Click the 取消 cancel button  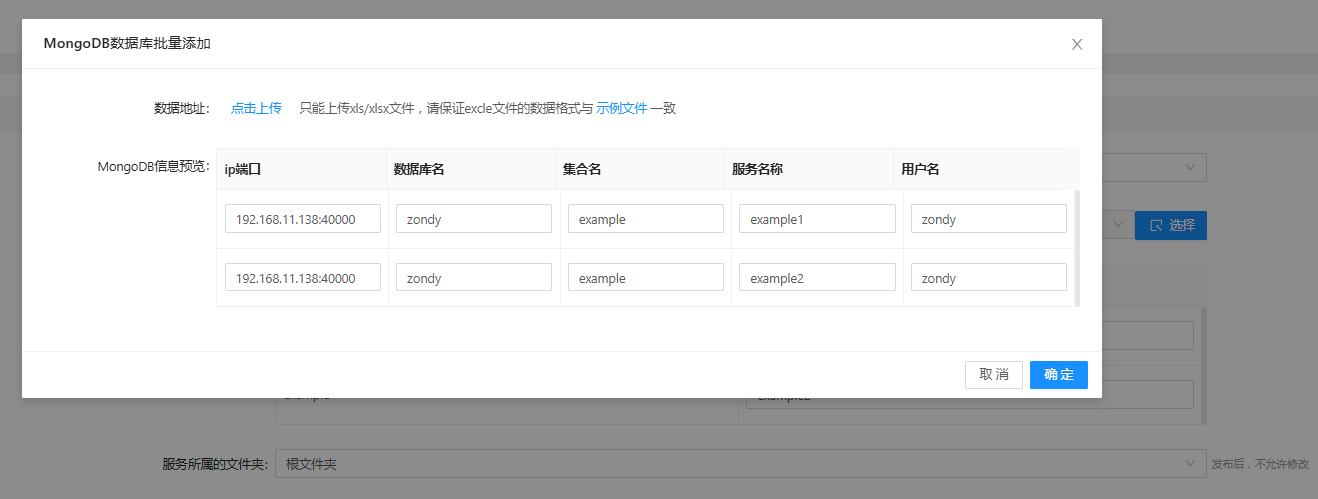[994, 375]
